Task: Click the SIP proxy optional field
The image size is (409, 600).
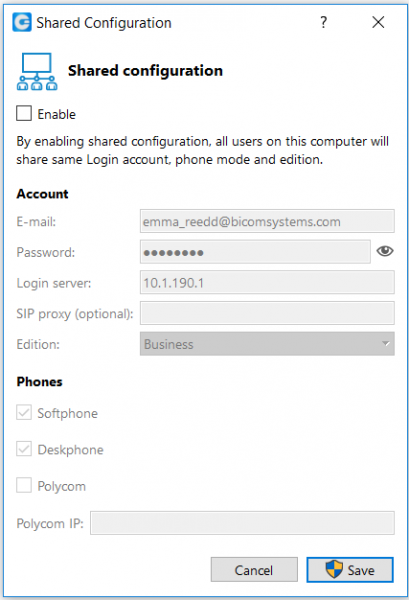Action: (x=267, y=313)
